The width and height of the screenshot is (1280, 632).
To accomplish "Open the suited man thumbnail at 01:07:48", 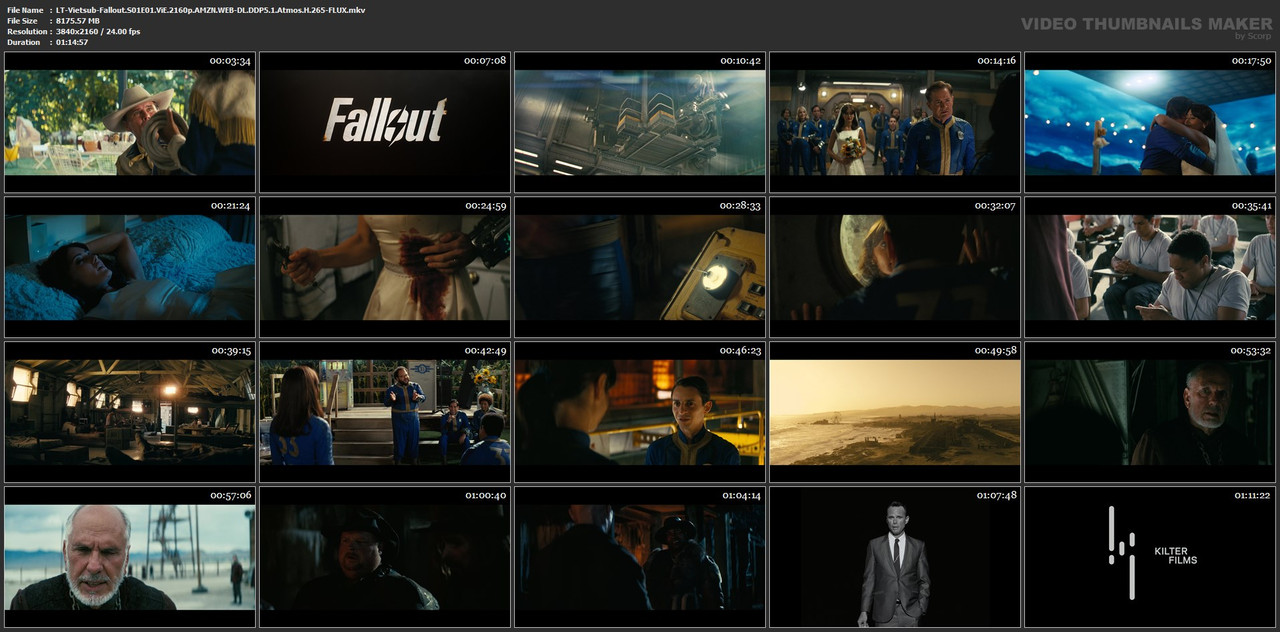I will [895, 557].
